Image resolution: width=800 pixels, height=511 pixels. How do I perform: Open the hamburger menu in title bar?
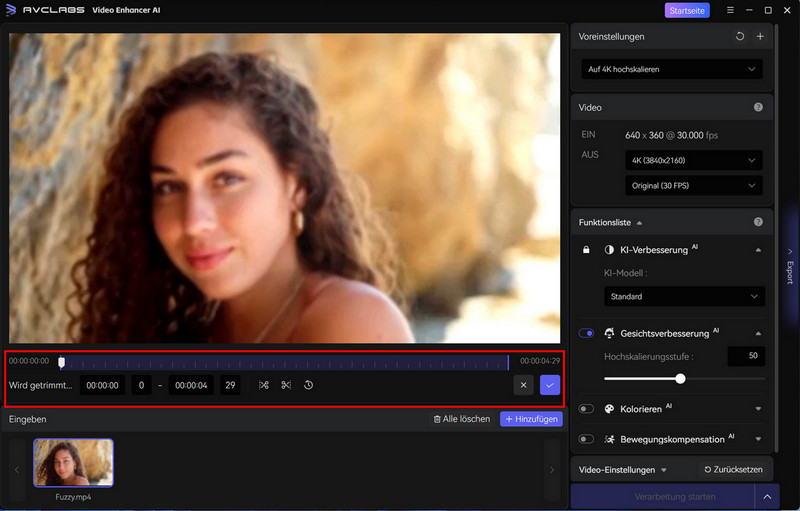(730, 10)
